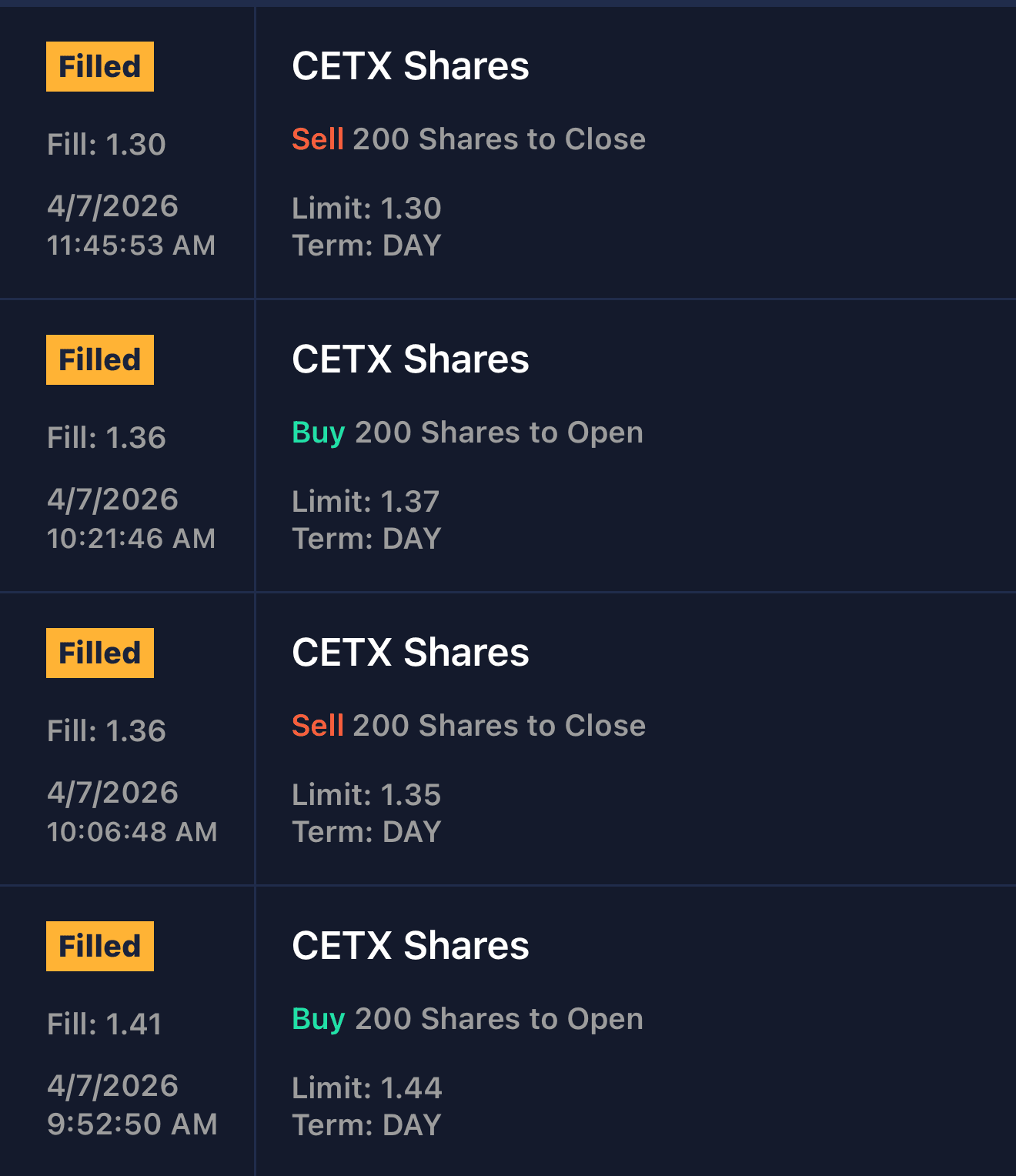Click Filled badge on 11:45:53 AM order
1016x1176 pixels.
(x=100, y=67)
